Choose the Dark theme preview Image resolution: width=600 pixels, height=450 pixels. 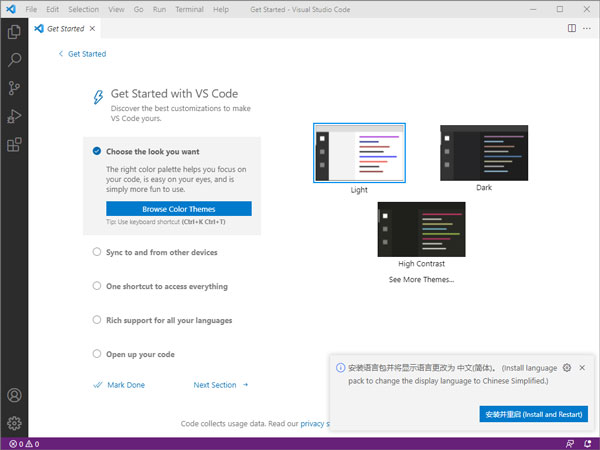[484, 153]
